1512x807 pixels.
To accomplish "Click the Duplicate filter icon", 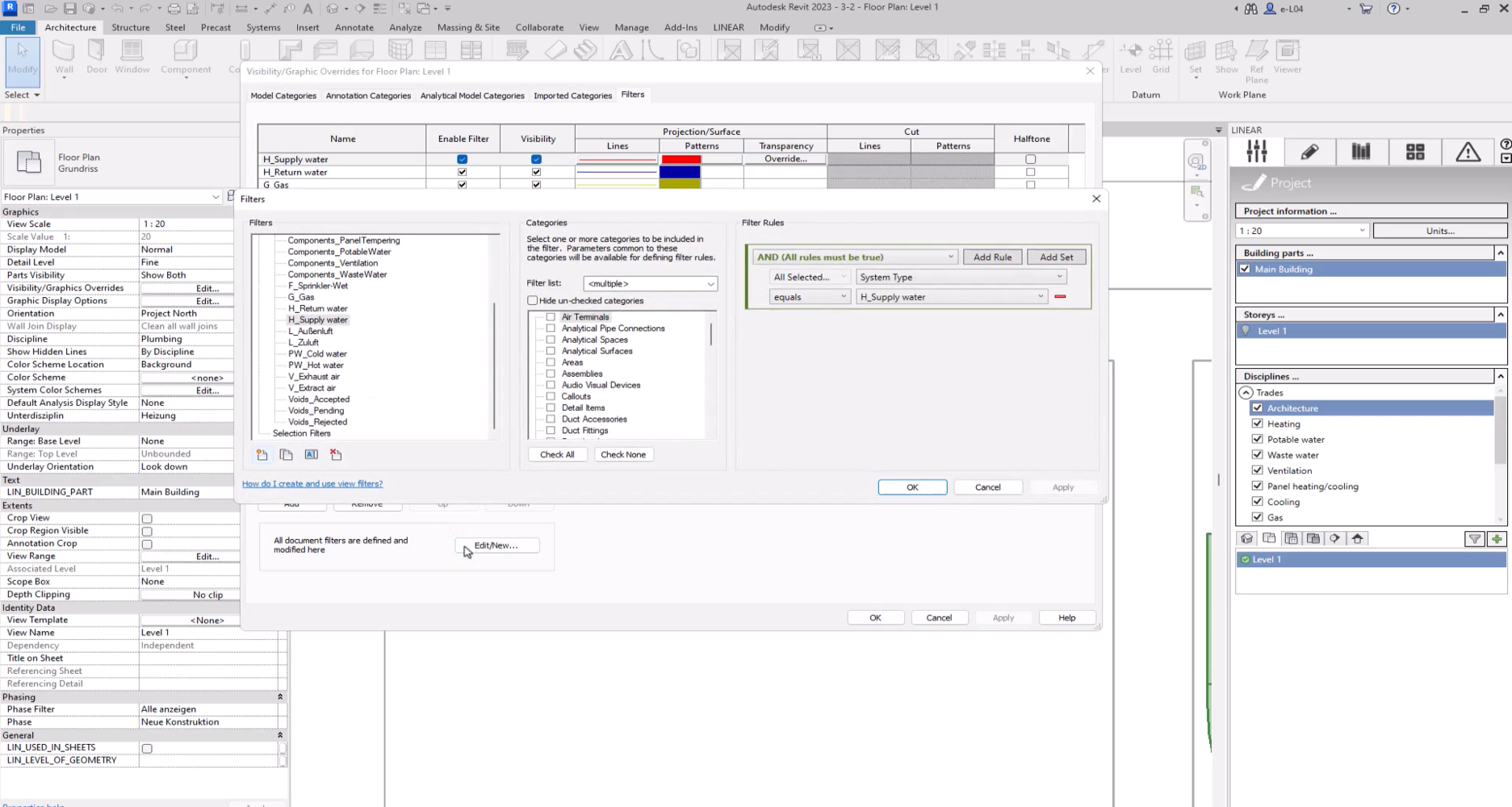I will tap(286, 455).
